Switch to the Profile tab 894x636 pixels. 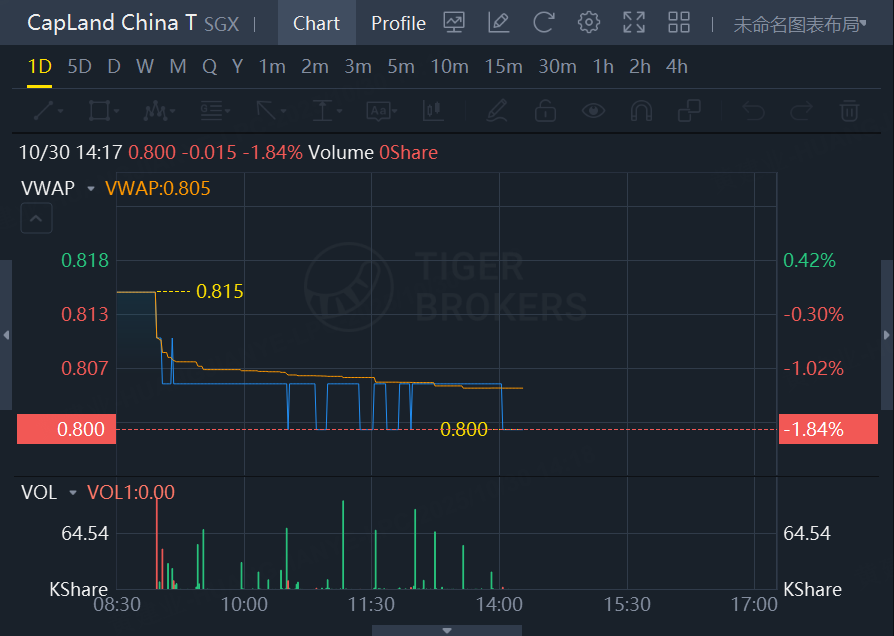click(x=398, y=23)
